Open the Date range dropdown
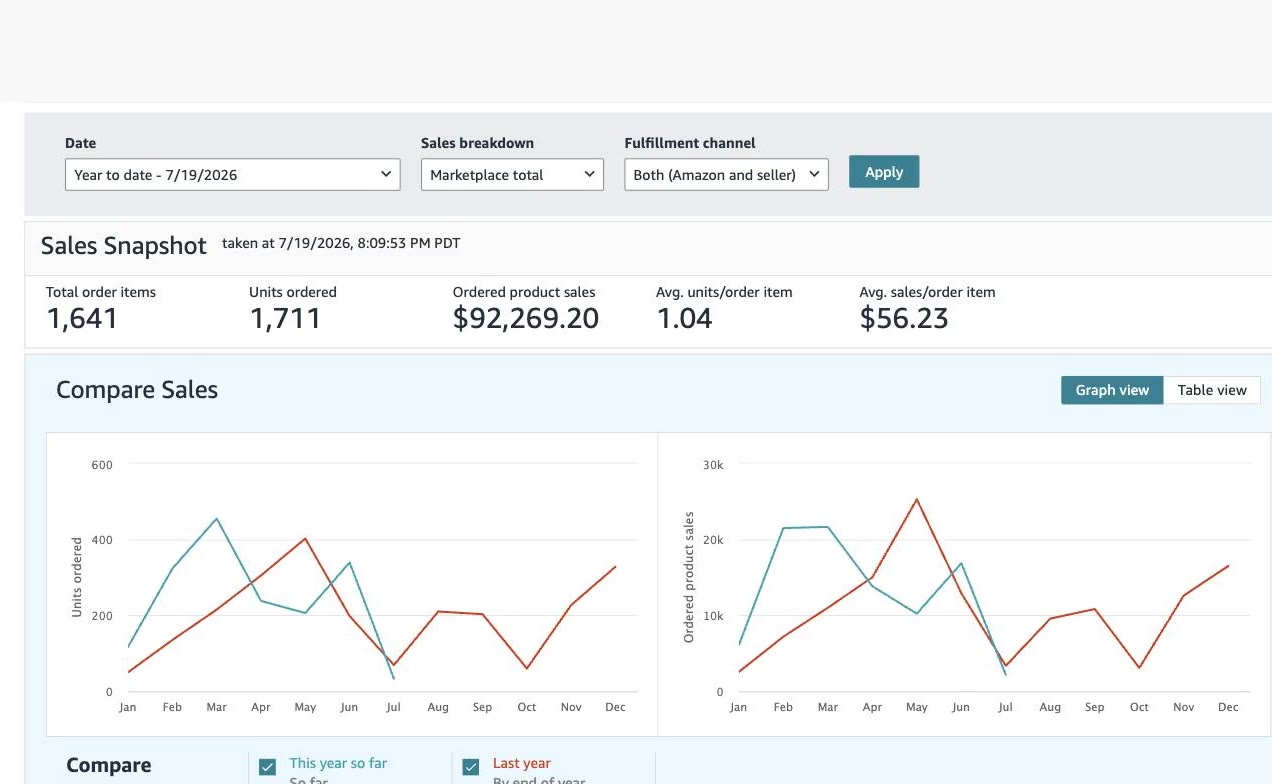 [x=232, y=174]
